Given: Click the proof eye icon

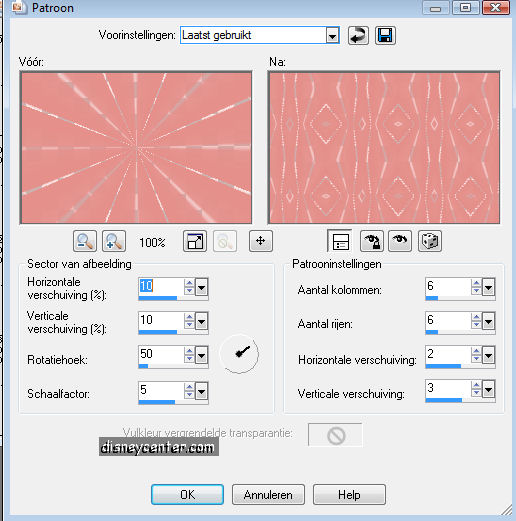Looking at the screenshot, I should 400,241.
